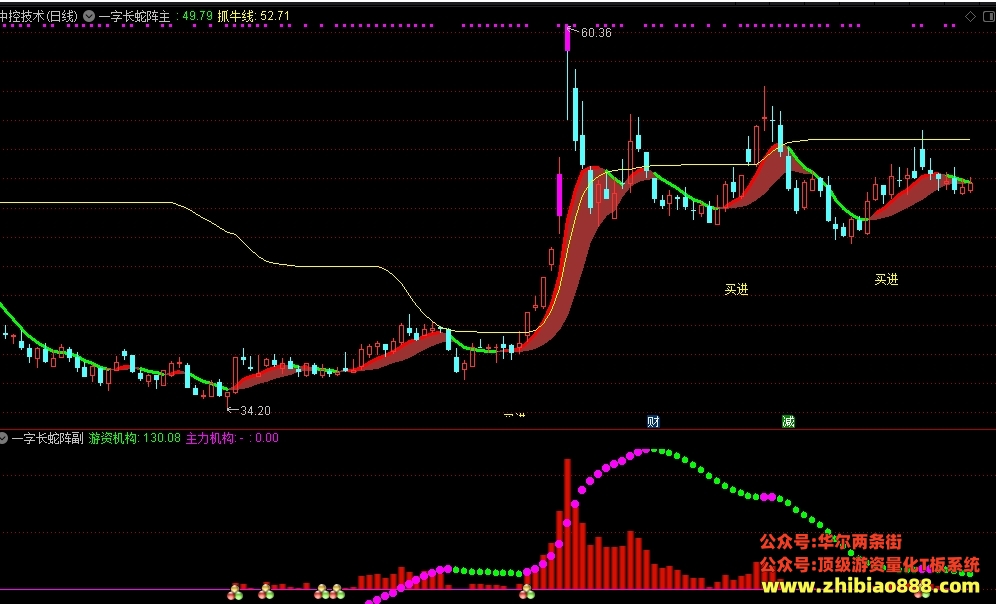Select the stock title 中控技术(日线)
Screen dimensions: 996x604
coord(39,16)
